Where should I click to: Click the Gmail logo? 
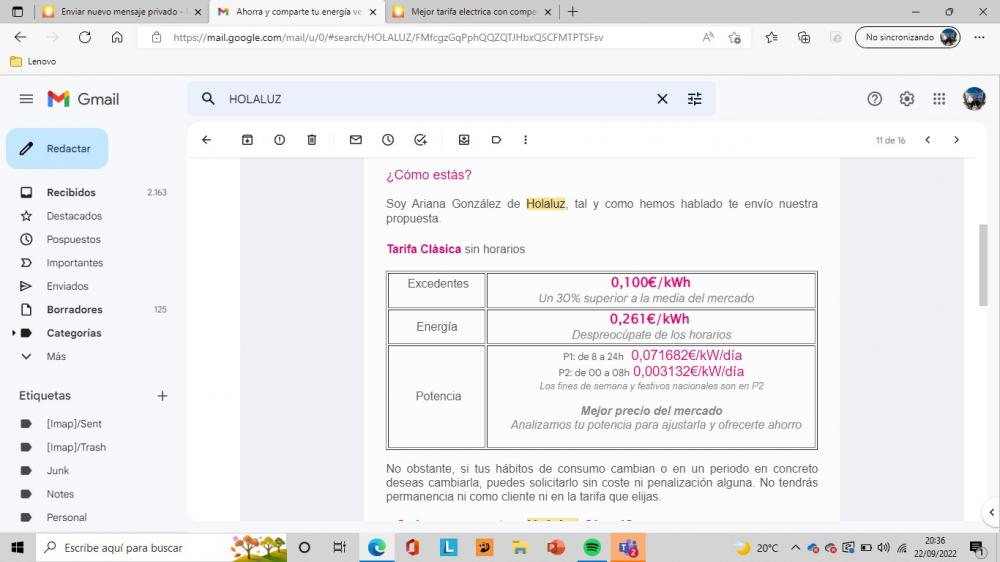tap(84, 99)
